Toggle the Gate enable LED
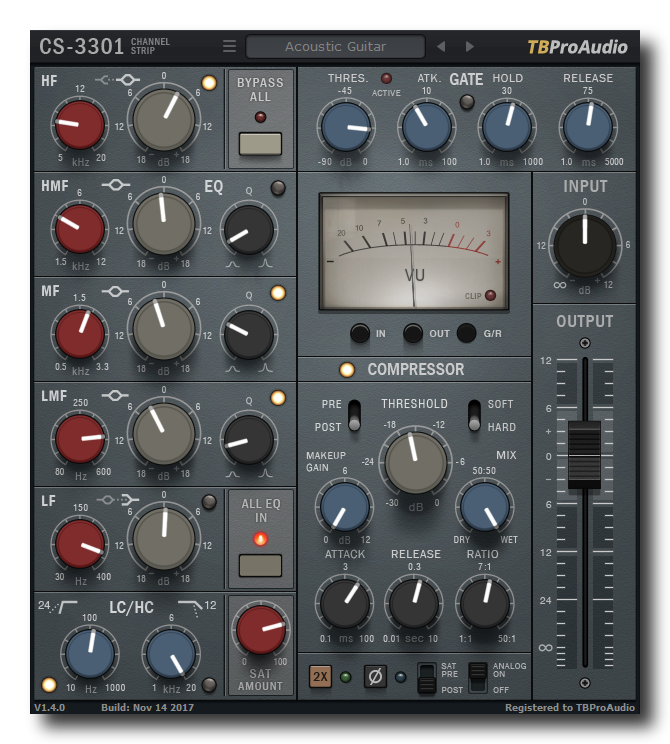This screenshot has height=744, width=670. 467,102
